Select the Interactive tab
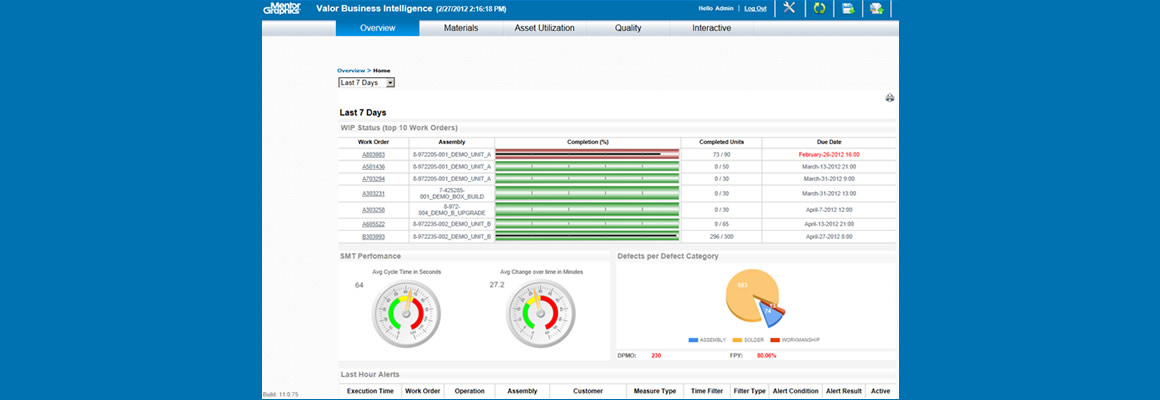 [712, 28]
